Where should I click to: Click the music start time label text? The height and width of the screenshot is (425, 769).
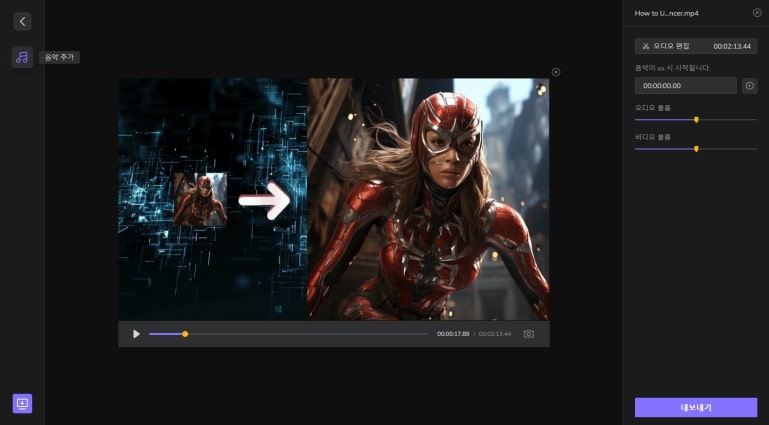pyautogui.click(x=672, y=68)
